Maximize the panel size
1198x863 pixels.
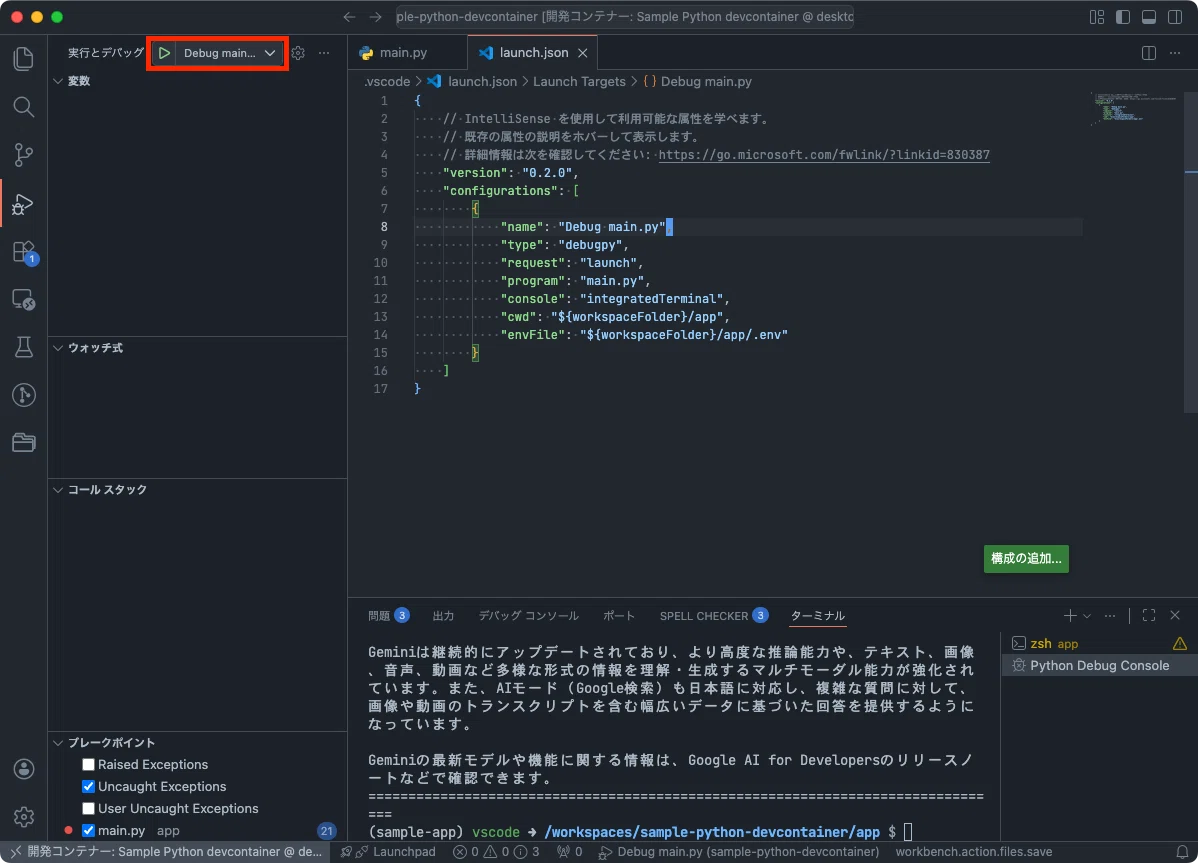click(x=1148, y=616)
